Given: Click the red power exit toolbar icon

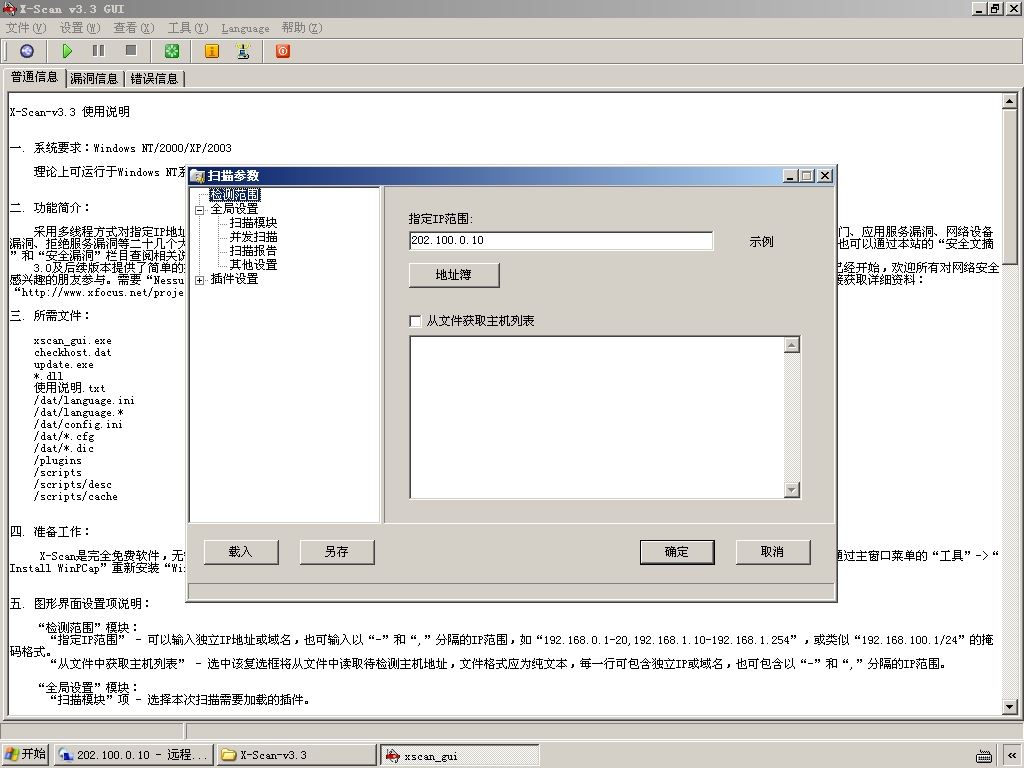Looking at the screenshot, I should (283, 51).
